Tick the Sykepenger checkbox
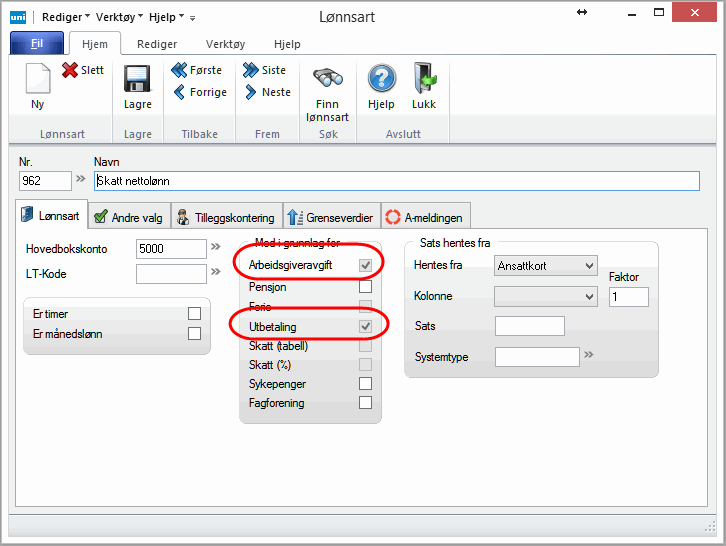 [x=365, y=383]
